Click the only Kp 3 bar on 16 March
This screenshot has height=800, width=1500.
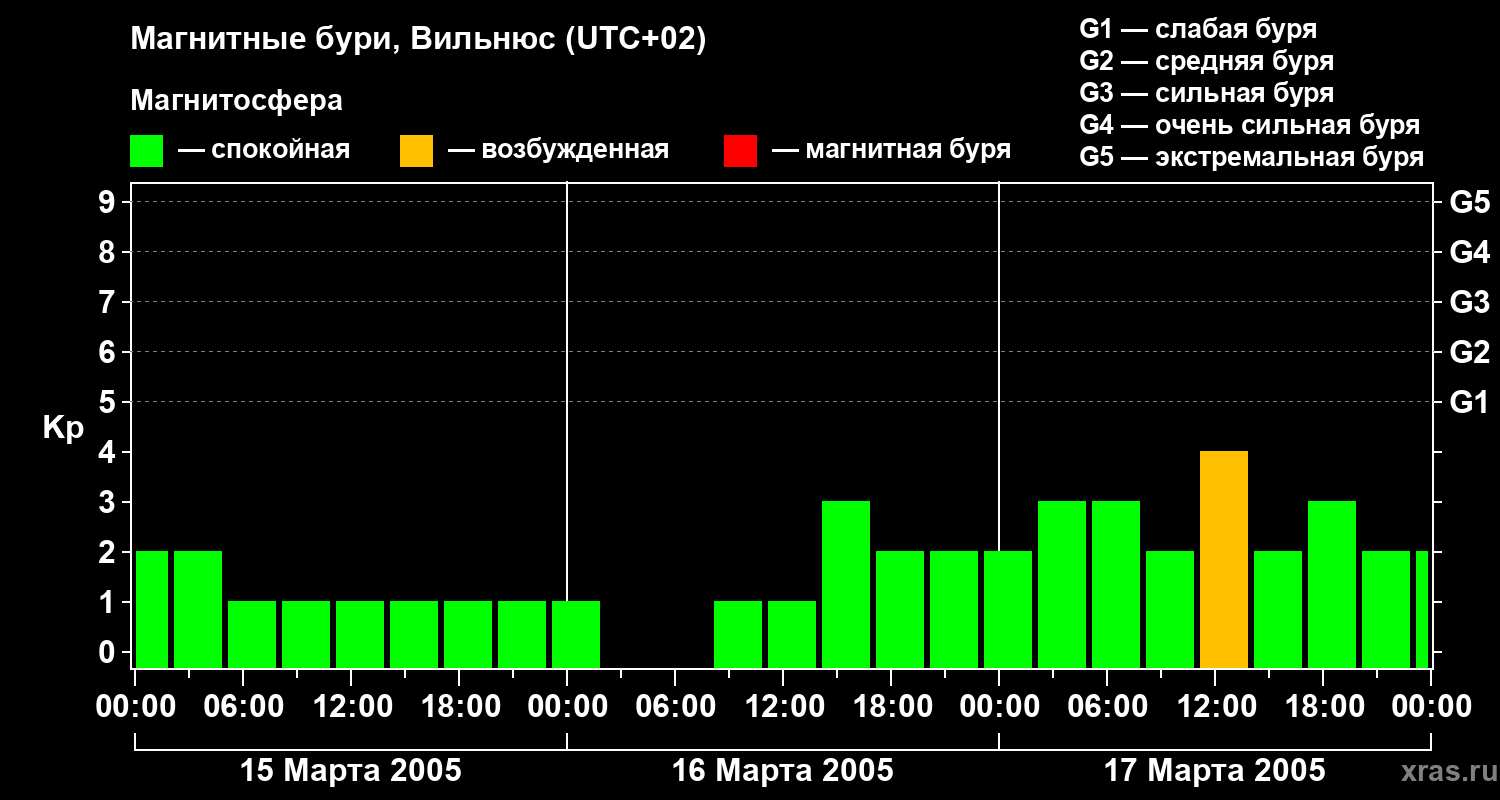tap(846, 585)
